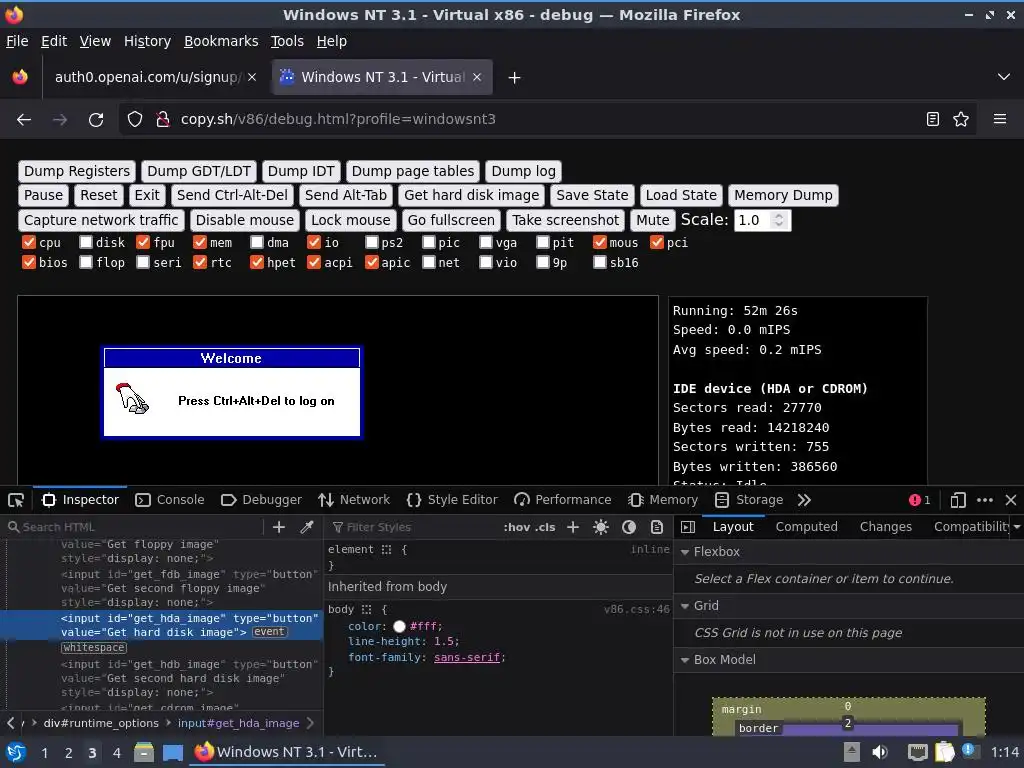Uncheck the bios log checkbox
1024x768 pixels.
[29, 262]
